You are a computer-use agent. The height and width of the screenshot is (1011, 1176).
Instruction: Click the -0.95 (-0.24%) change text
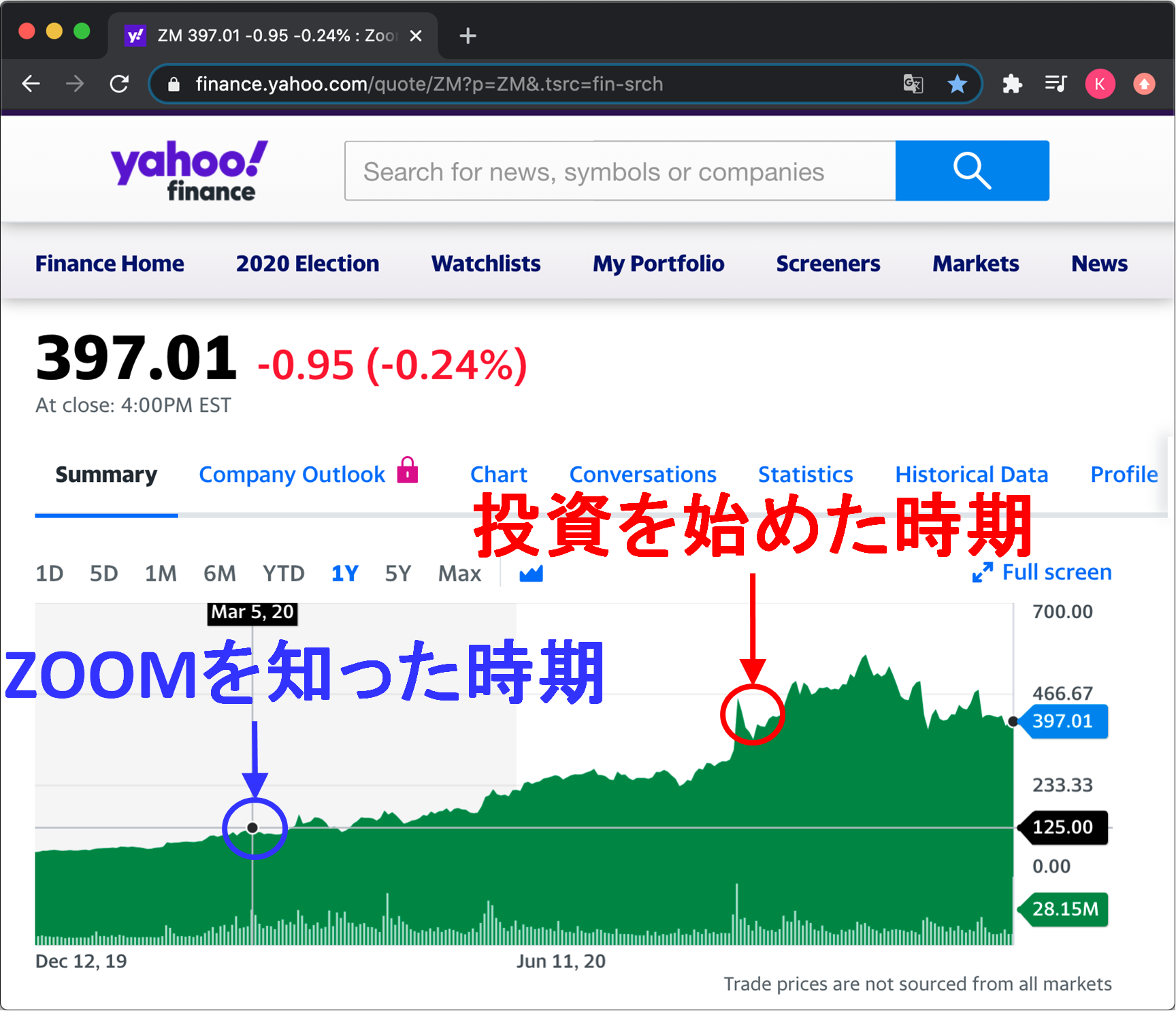pos(393,366)
